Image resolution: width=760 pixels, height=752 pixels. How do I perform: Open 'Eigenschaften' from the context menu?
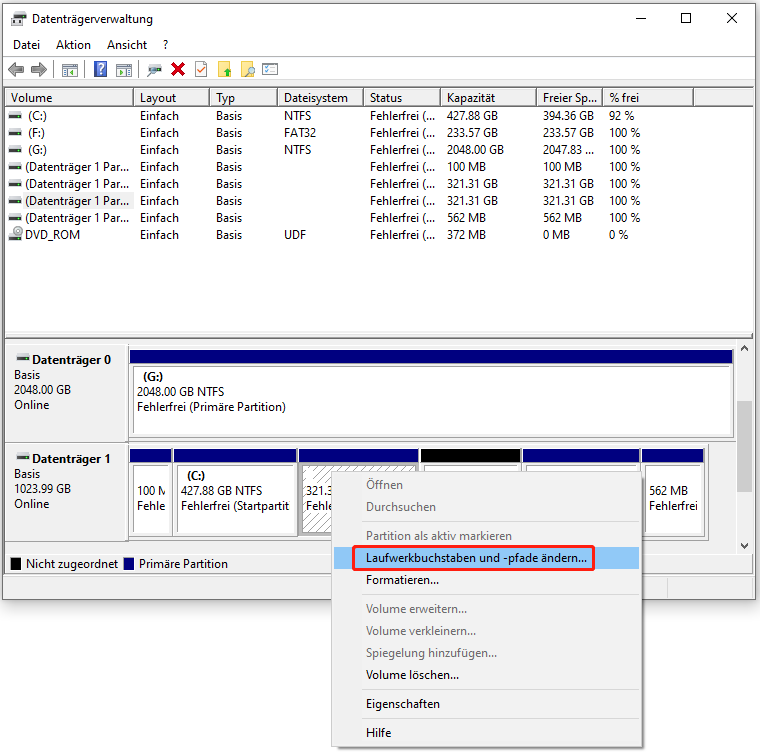pos(402,704)
